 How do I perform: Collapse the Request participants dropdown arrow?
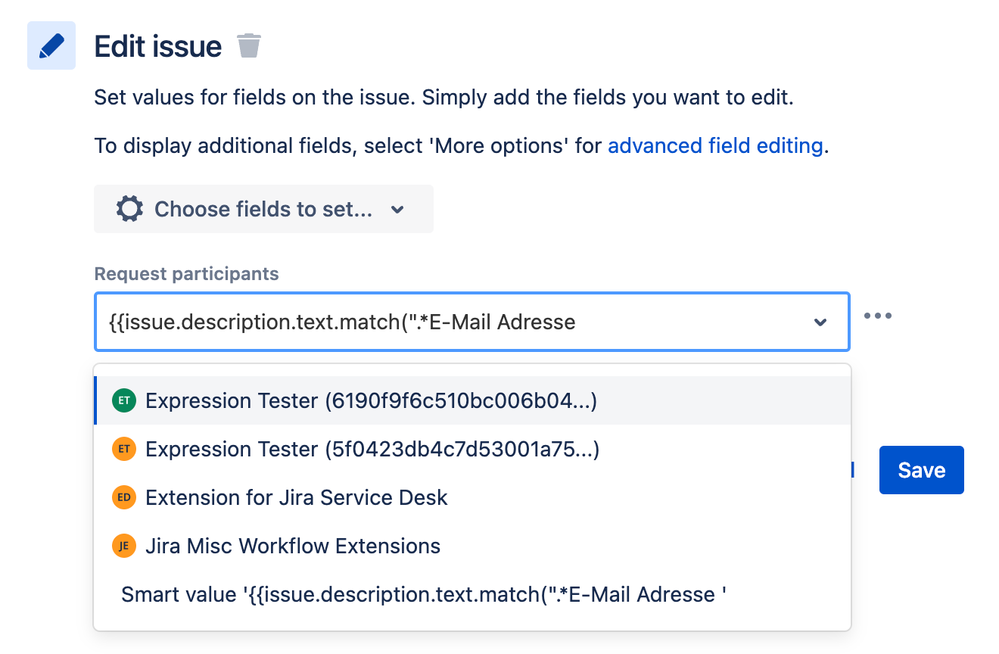click(x=820, y=323)
